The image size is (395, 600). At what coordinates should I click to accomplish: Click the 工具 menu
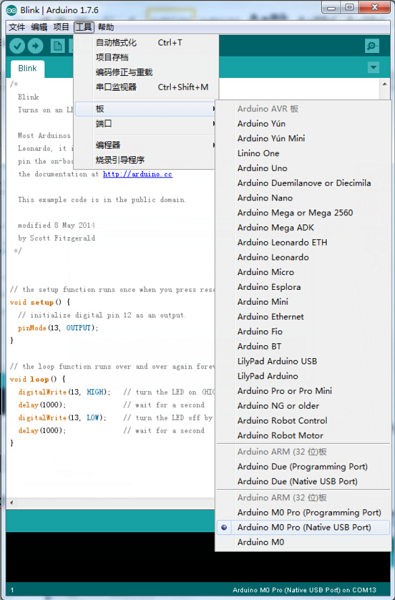[x=83, y=27]
